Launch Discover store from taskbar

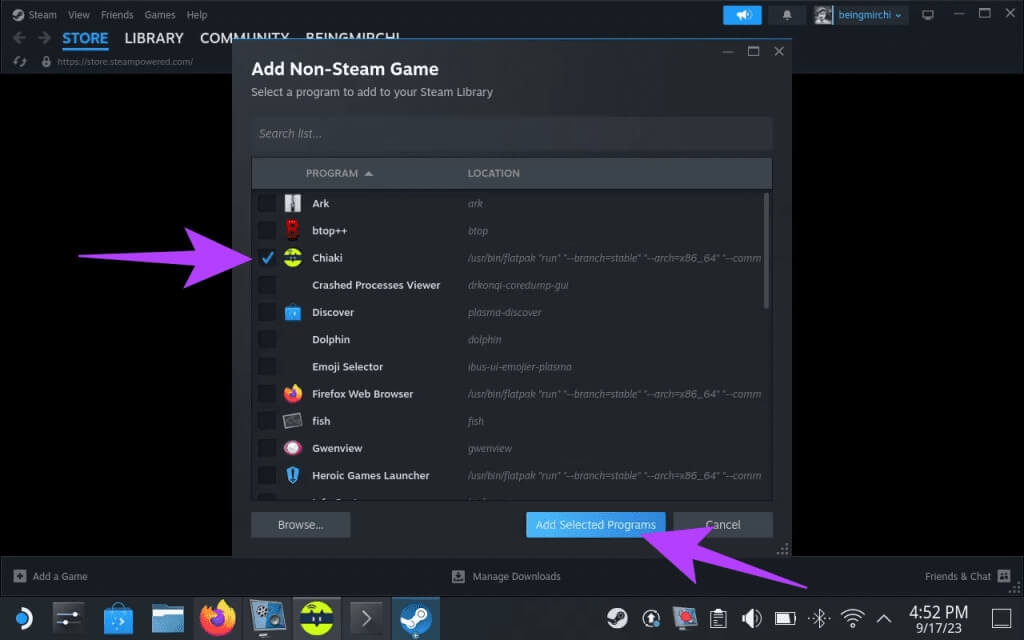(118, 618)
